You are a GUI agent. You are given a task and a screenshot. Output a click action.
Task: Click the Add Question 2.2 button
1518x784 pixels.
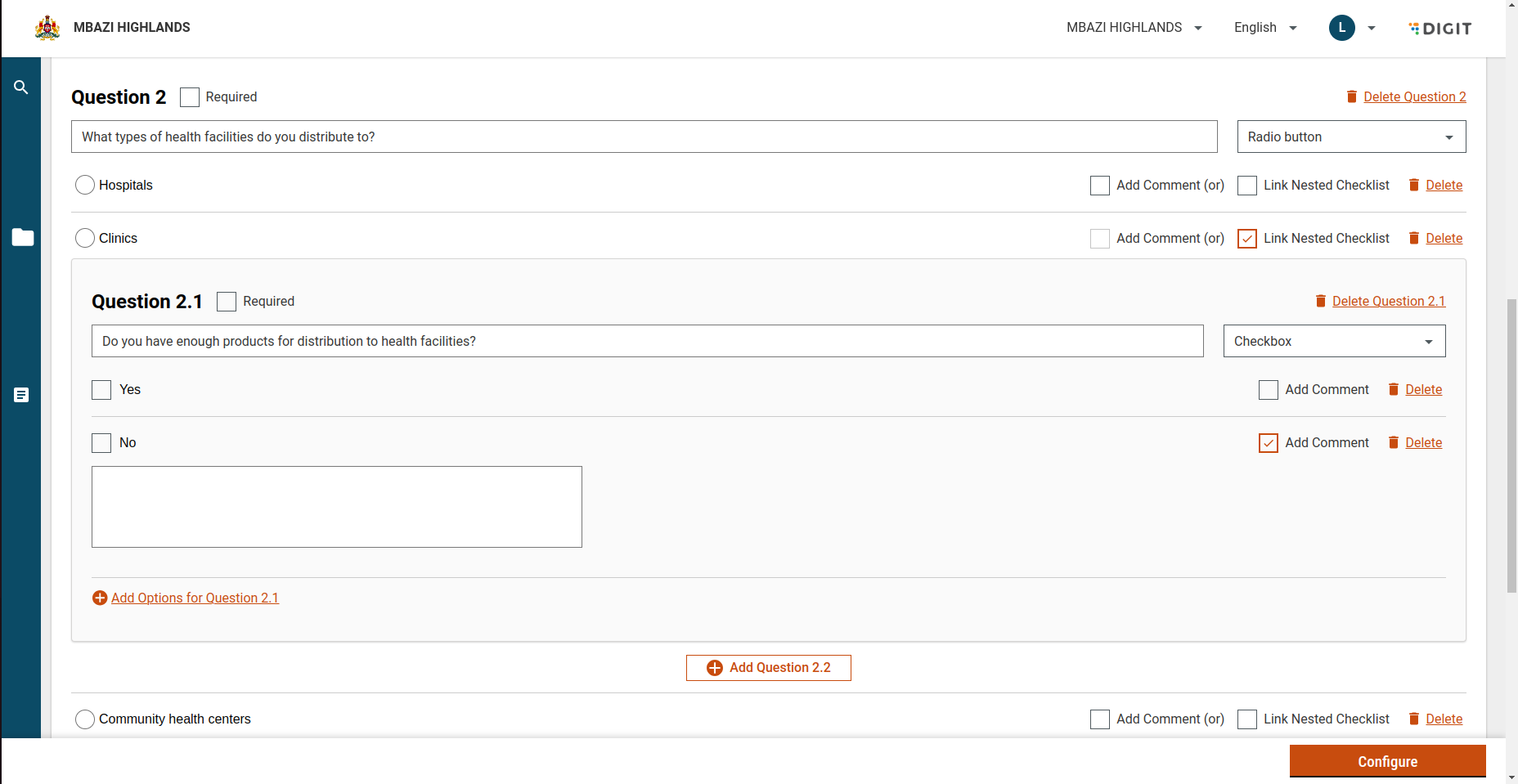[x=768, y=668]
